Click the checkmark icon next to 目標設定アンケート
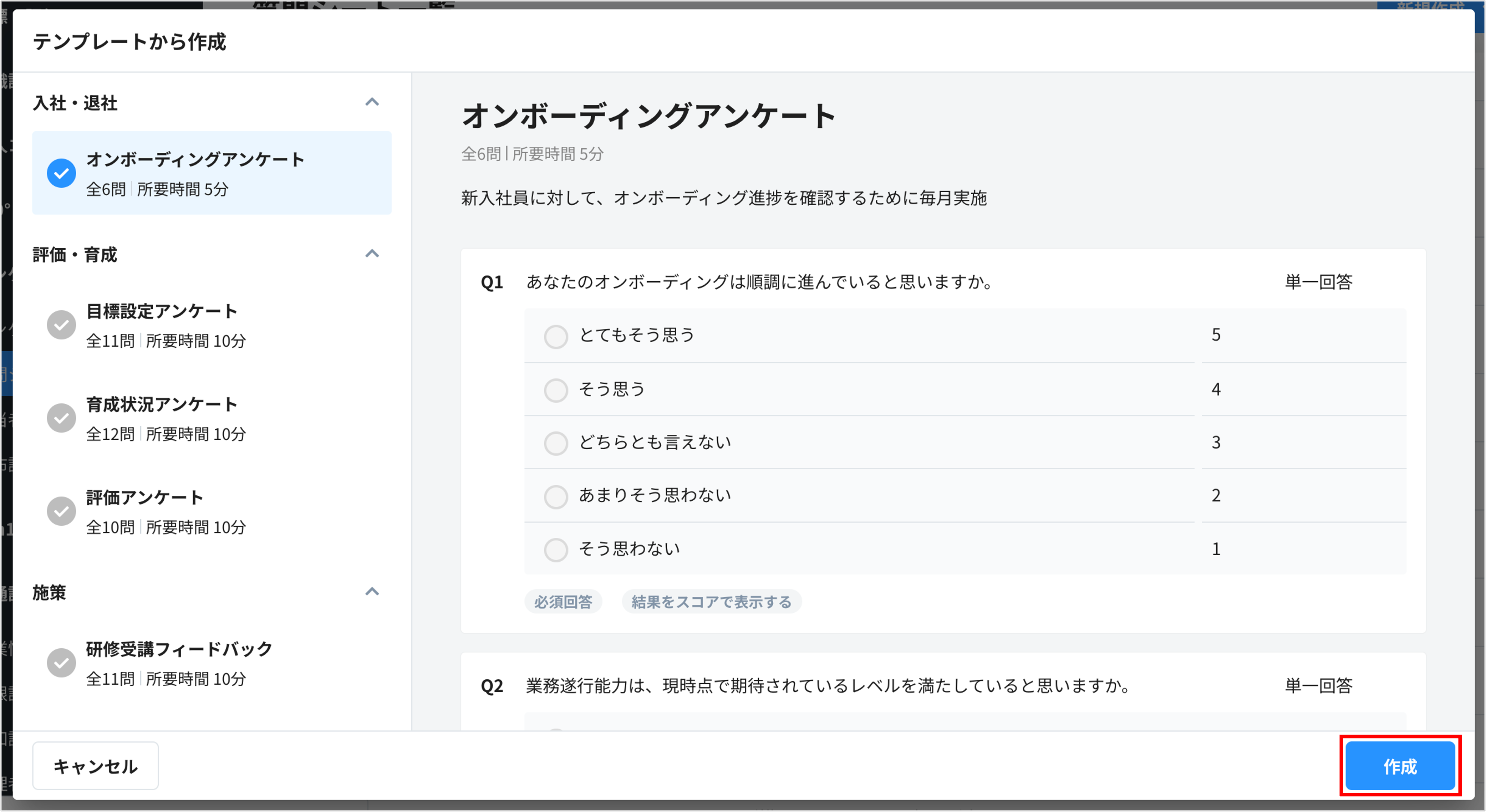Viewport: 1486px width, 812px height. (x=61, y=324)
